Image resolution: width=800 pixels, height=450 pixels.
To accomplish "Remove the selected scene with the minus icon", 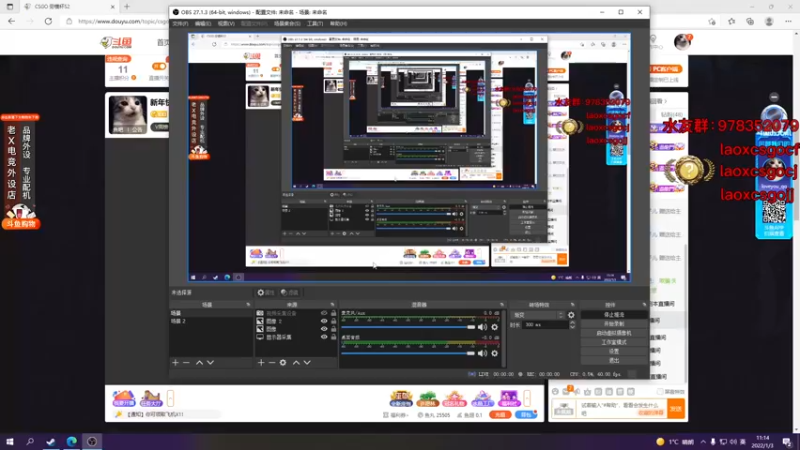I will tap(186, 363).
